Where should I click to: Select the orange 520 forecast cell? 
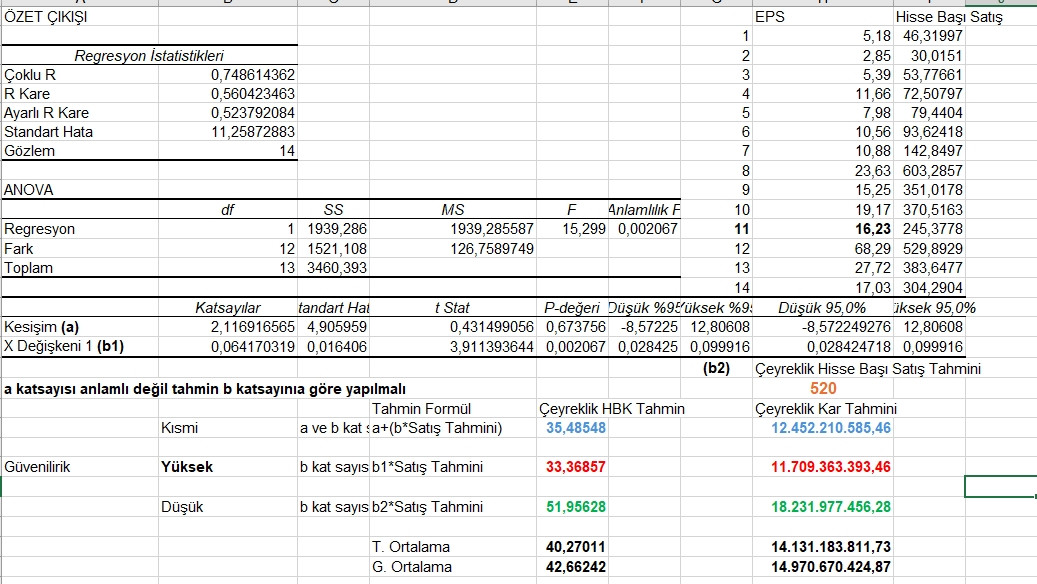[823, 389]
